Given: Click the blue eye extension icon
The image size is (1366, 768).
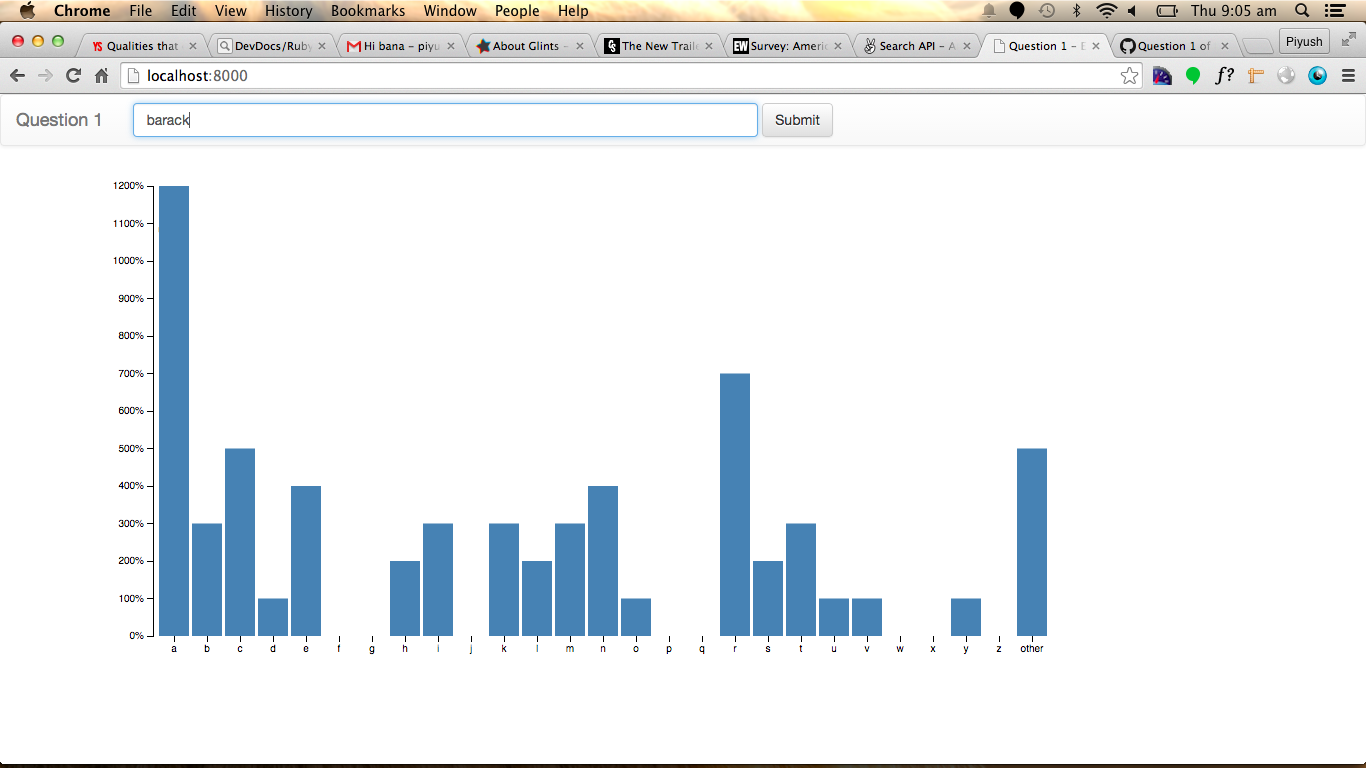Looking at the screenshot, I should tap(1317, 76).
